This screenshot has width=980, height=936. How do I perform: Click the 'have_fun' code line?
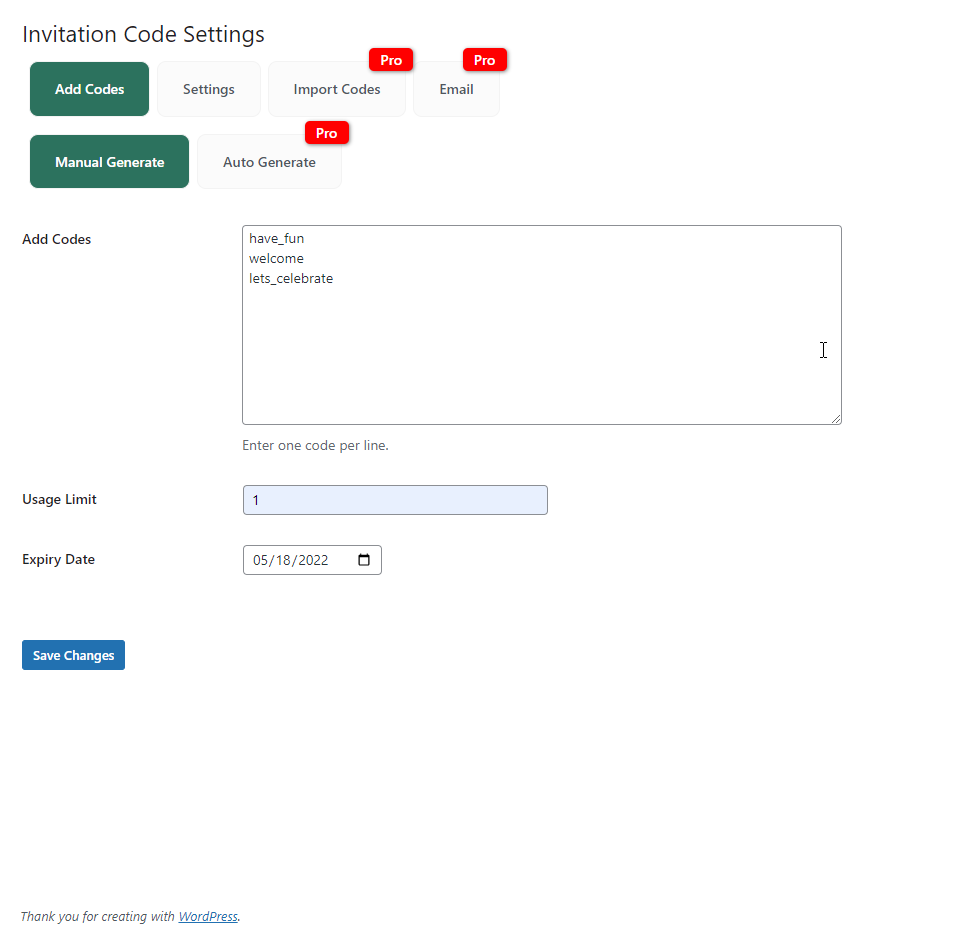point(276,238)
